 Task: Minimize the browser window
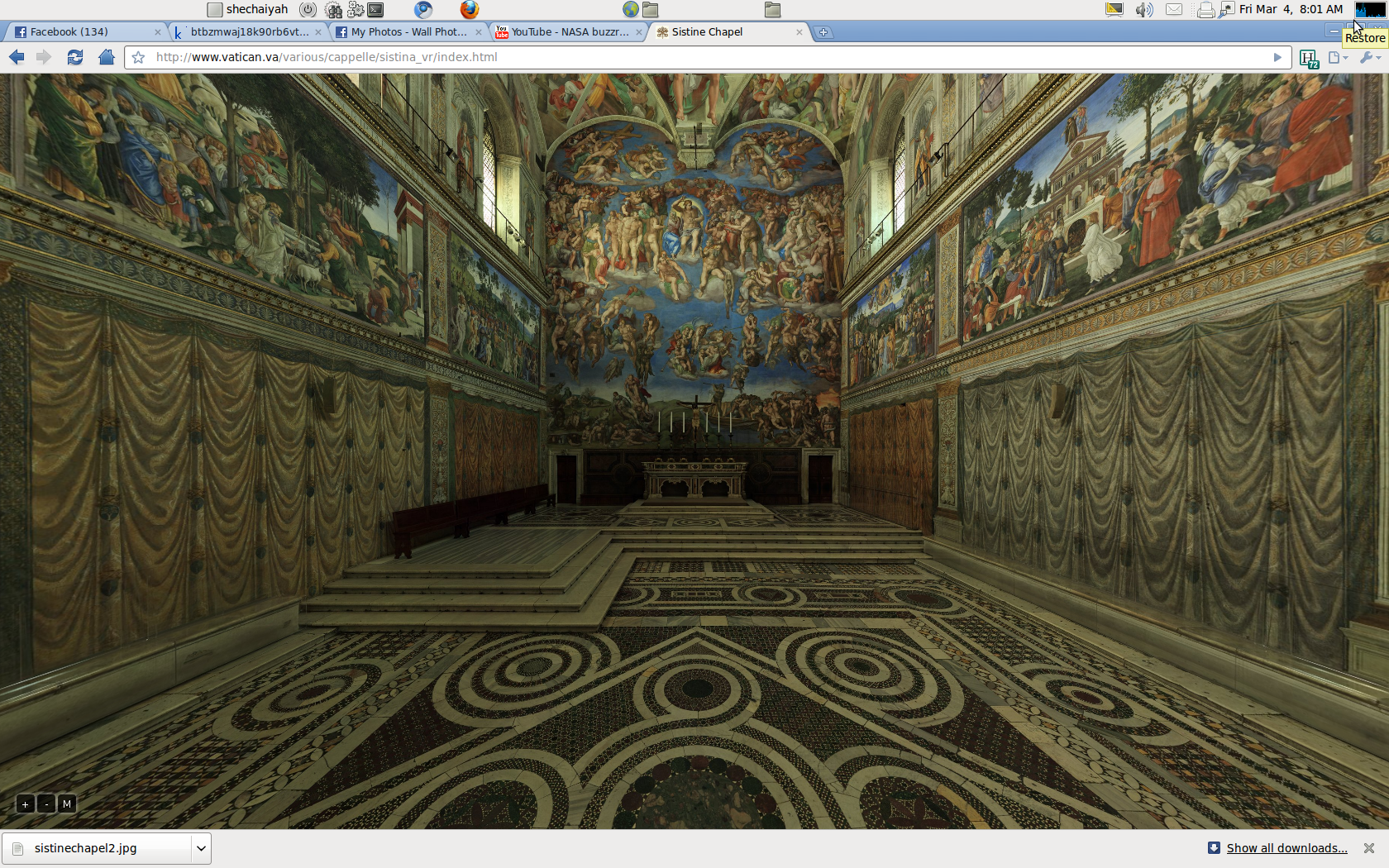point(1334,31)
